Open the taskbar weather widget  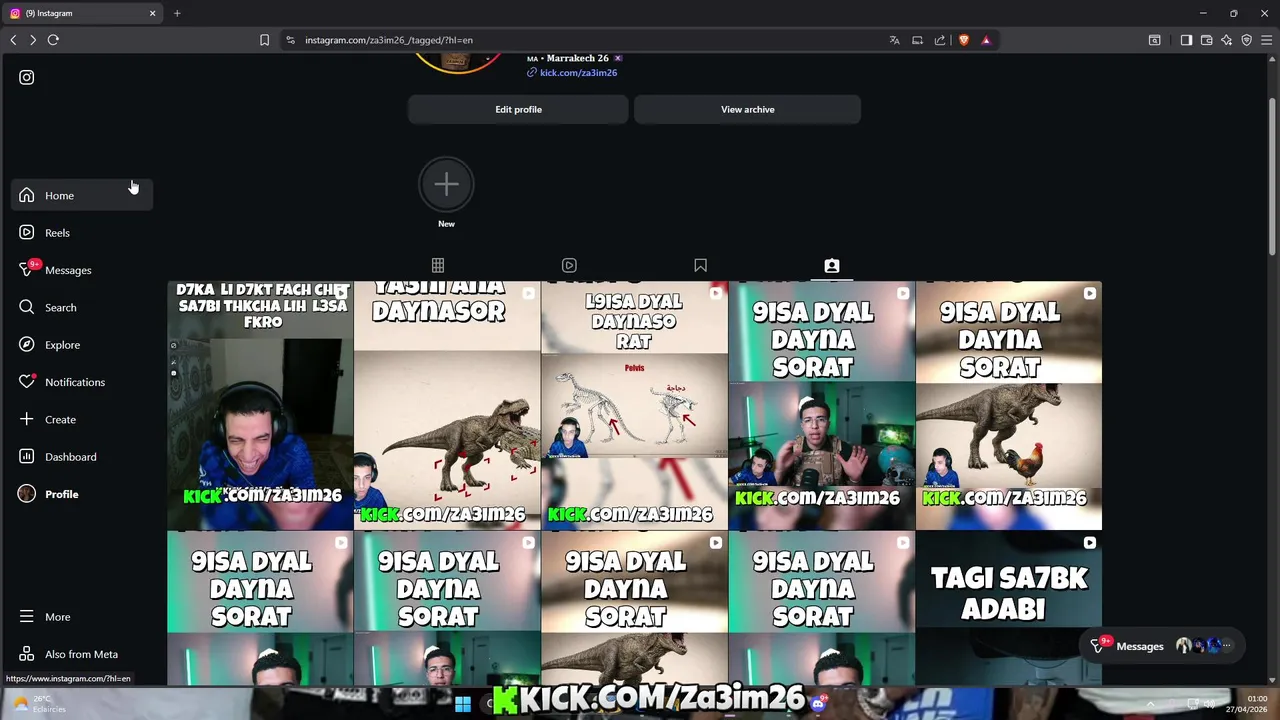[40, 704]
